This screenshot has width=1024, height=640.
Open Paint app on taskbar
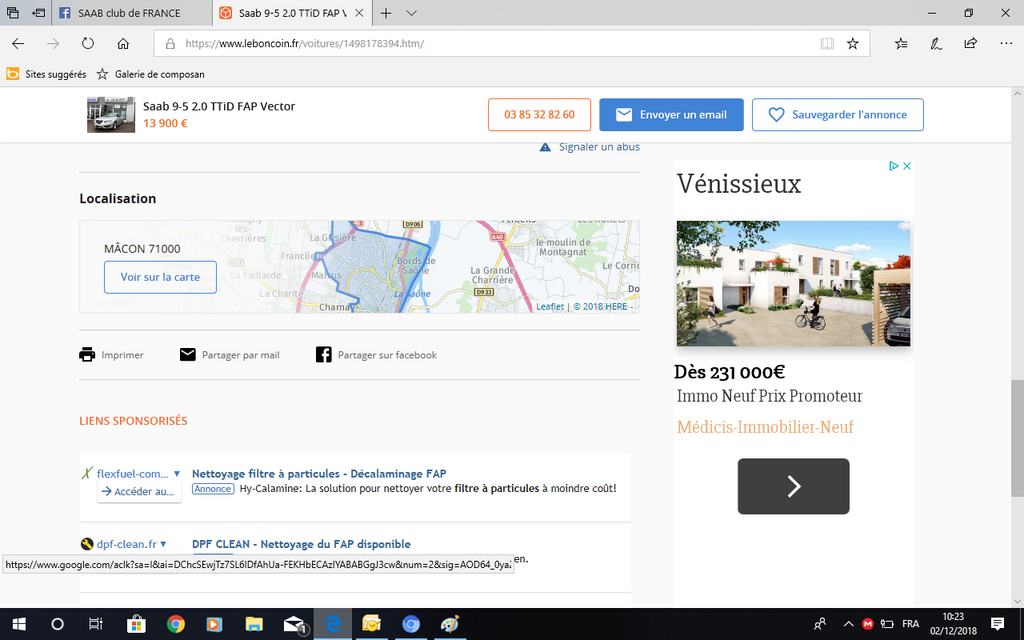[x=450, y=624]
